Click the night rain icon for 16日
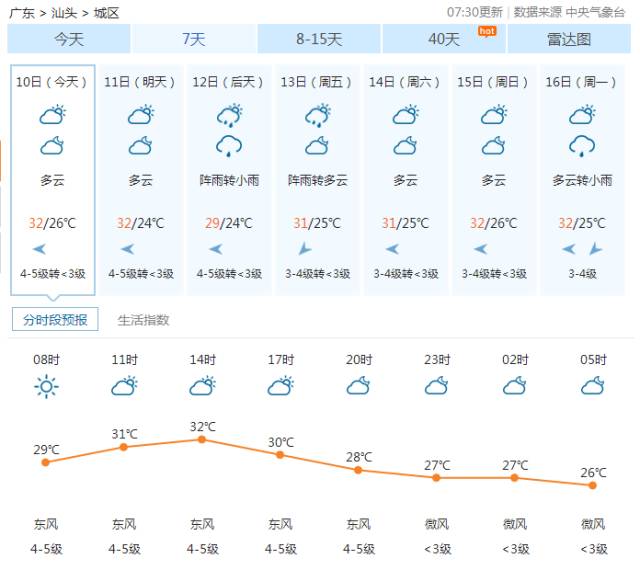This screenshot has width=640, height=570. pos(582,147)
